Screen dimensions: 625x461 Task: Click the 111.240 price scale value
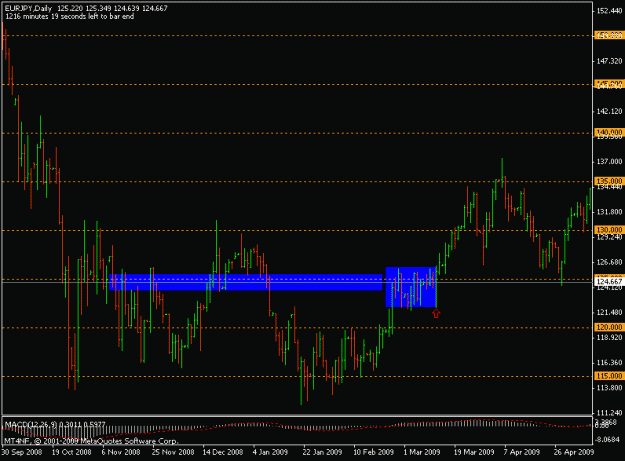609,413
